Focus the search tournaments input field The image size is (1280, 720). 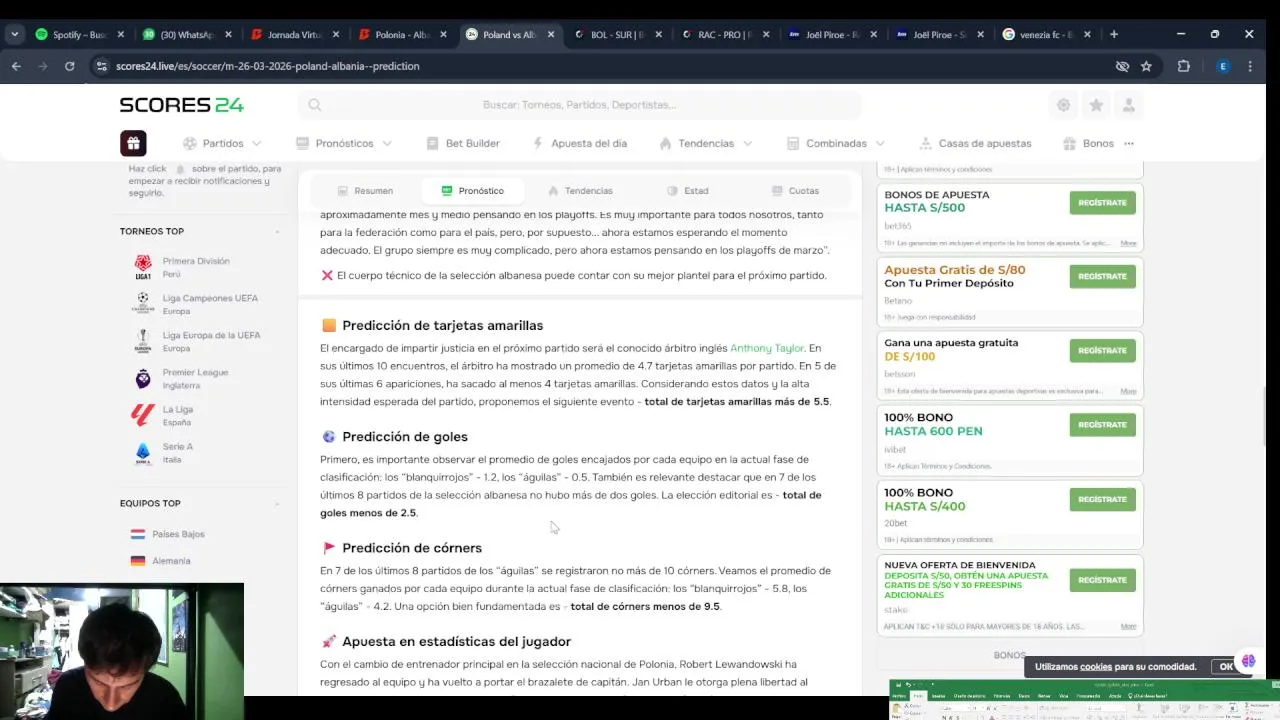(580, 105)
